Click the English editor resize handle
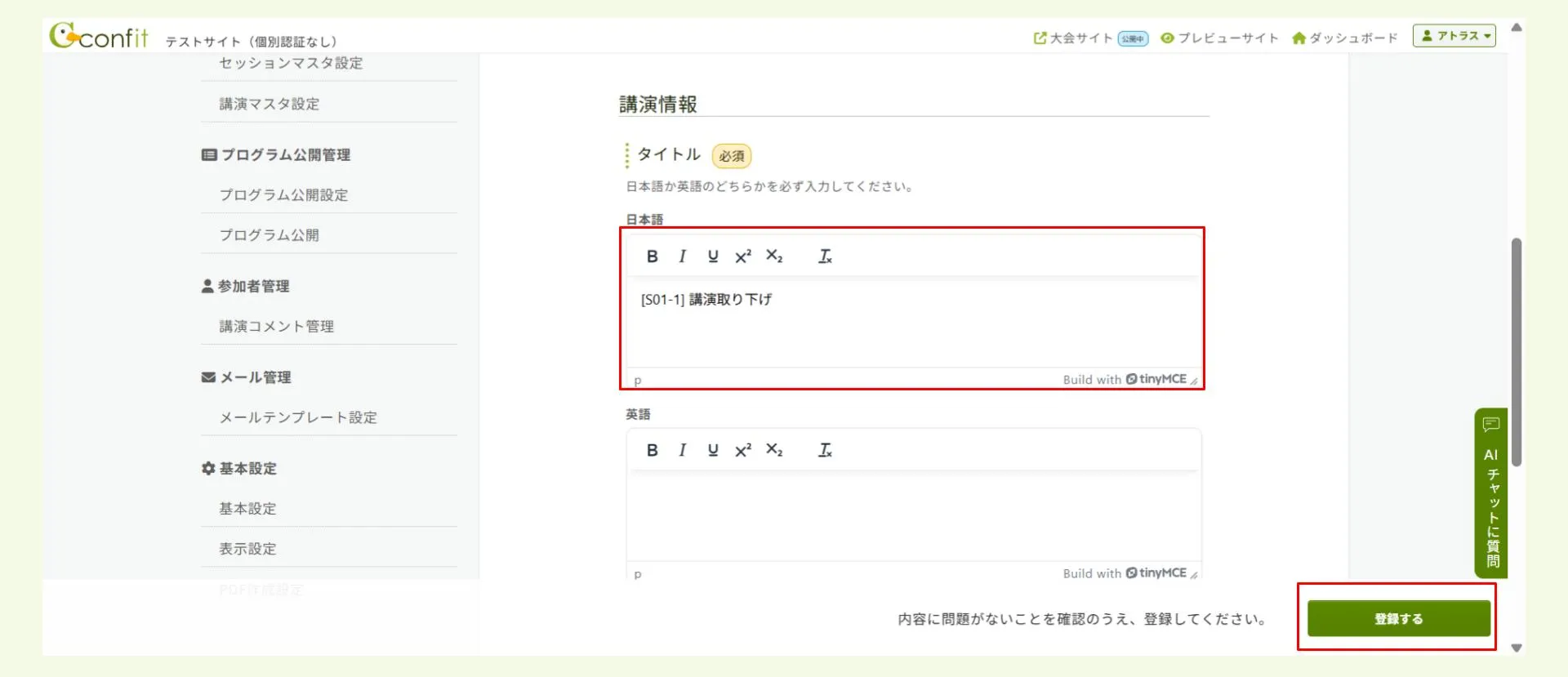 pos(1194,574)
